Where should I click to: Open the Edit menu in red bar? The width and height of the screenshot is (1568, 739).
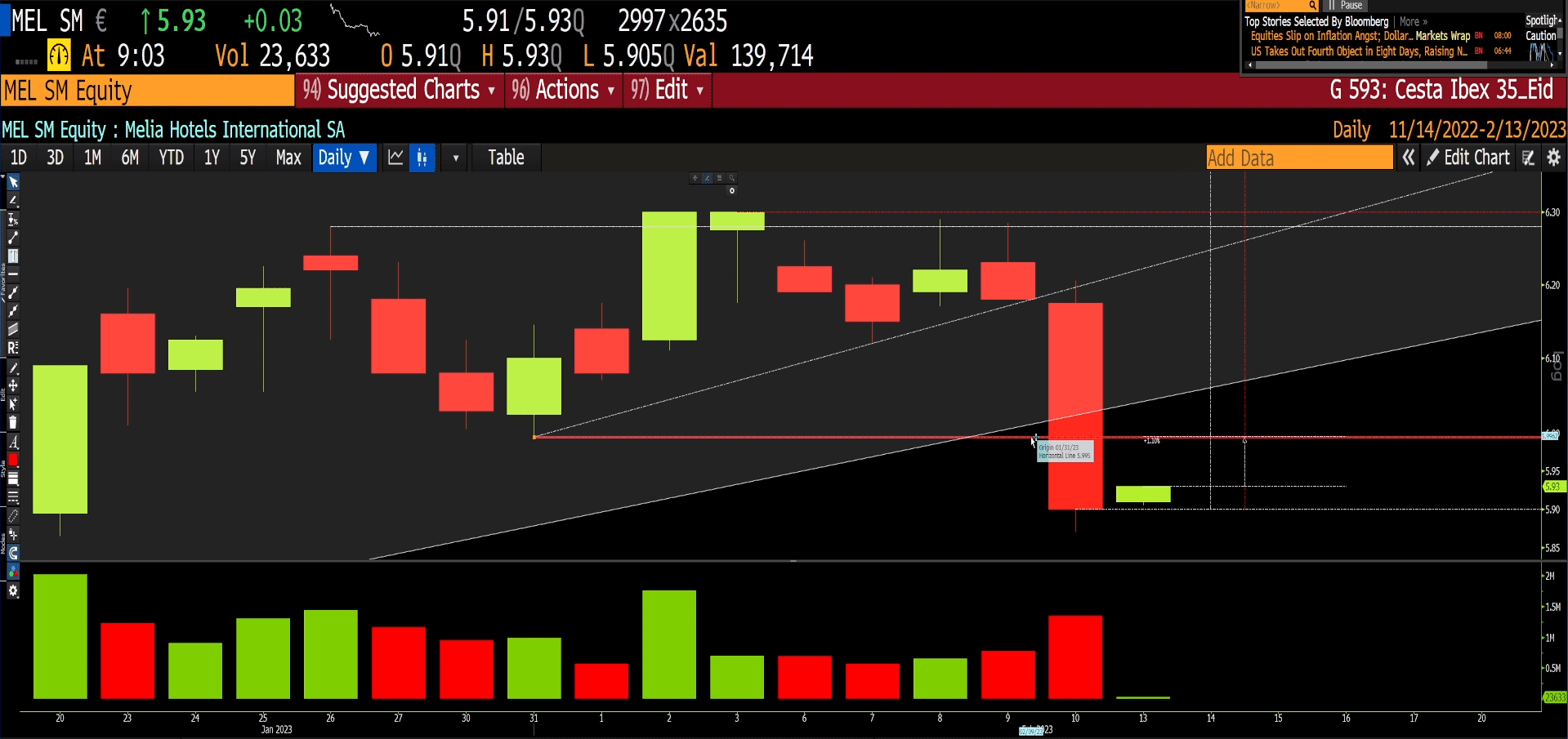point(667,90)
